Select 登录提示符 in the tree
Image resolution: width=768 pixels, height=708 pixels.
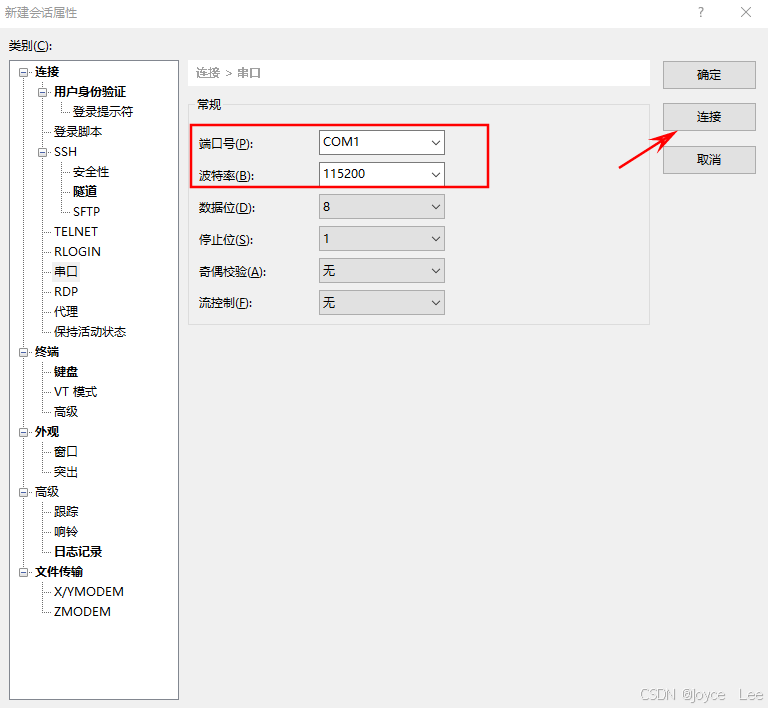[103, 112]
